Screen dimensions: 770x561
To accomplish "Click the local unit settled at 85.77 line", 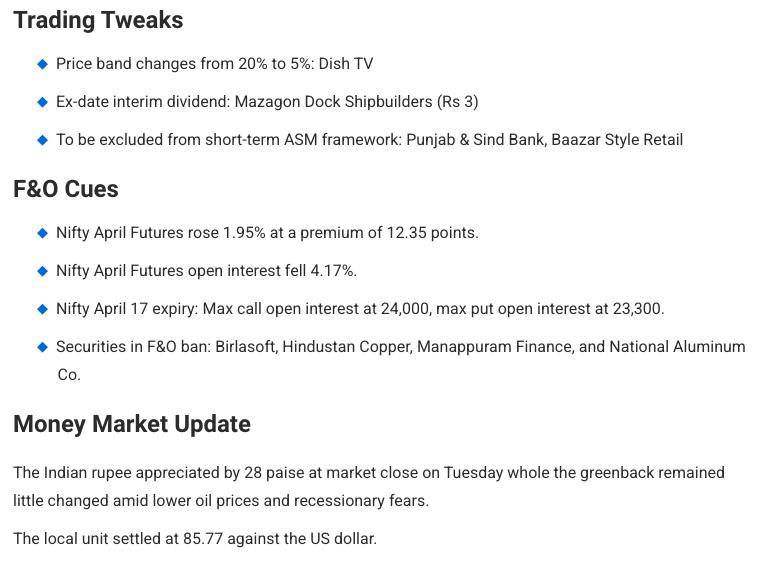I will coord(195,538).
